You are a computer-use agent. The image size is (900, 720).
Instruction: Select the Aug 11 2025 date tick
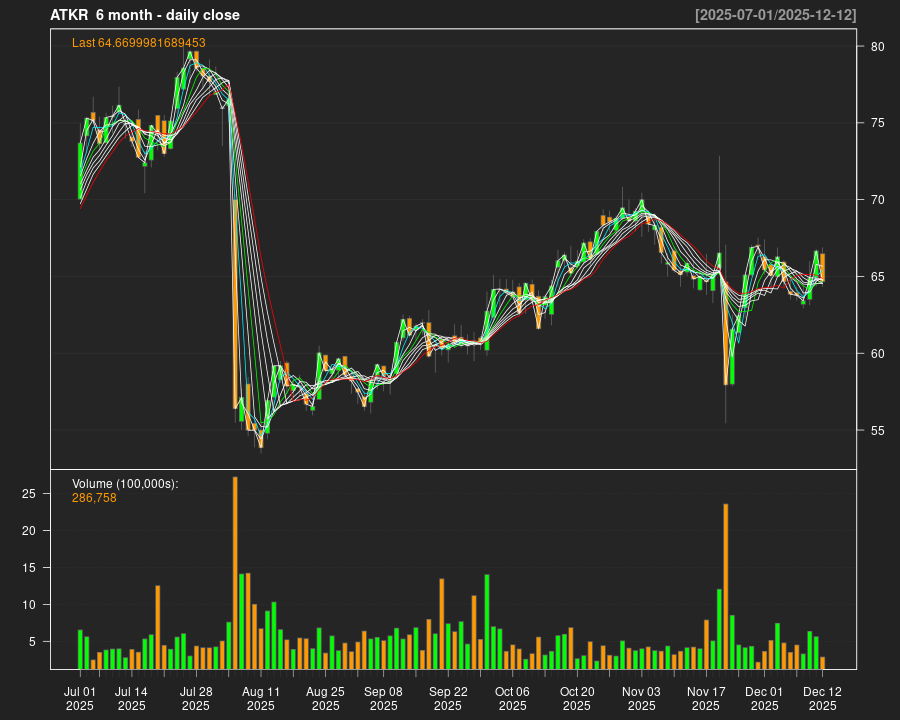click(x=261, y=698)
